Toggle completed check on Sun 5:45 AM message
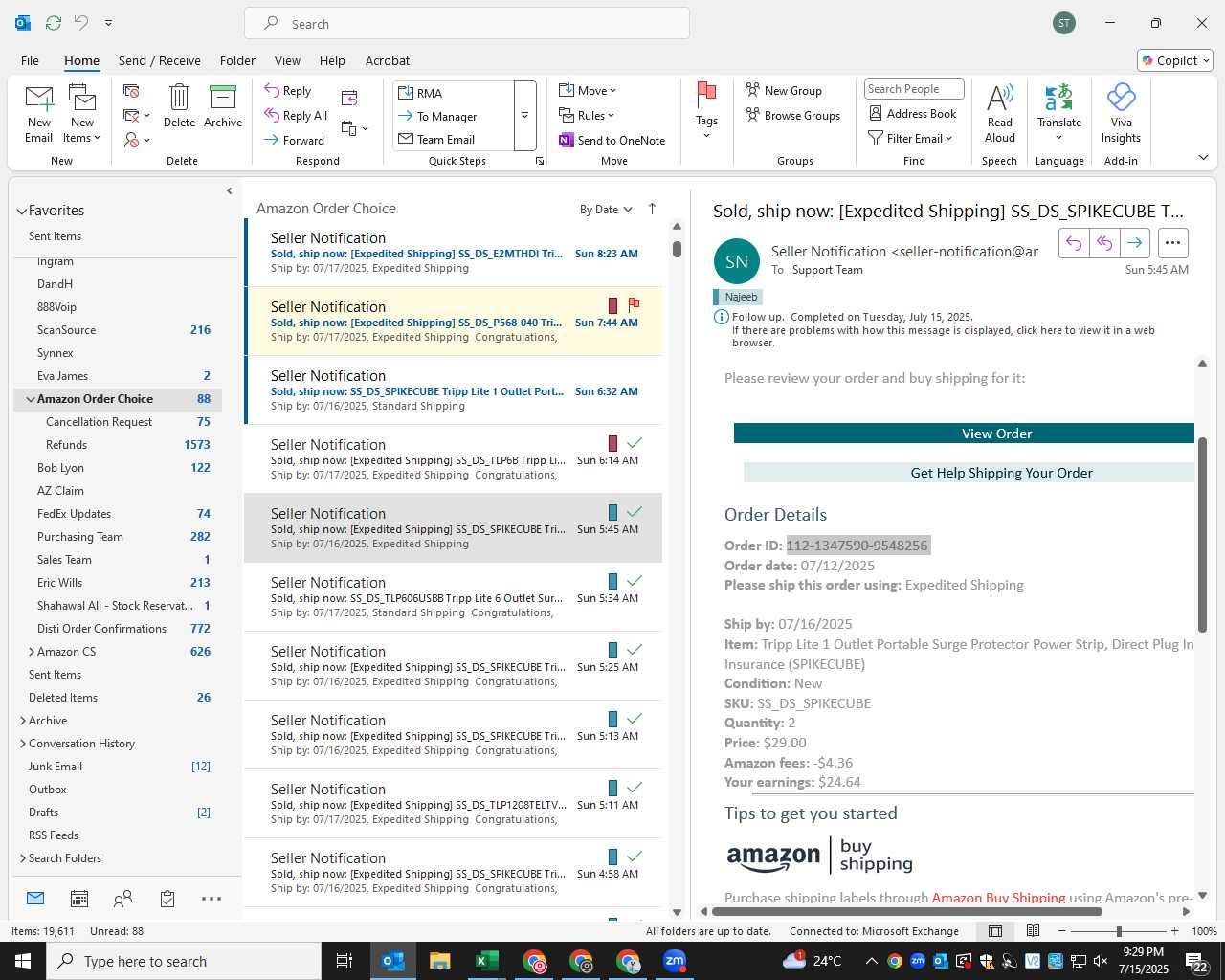This screenshot has width=1225, height=980. point(634,512)
